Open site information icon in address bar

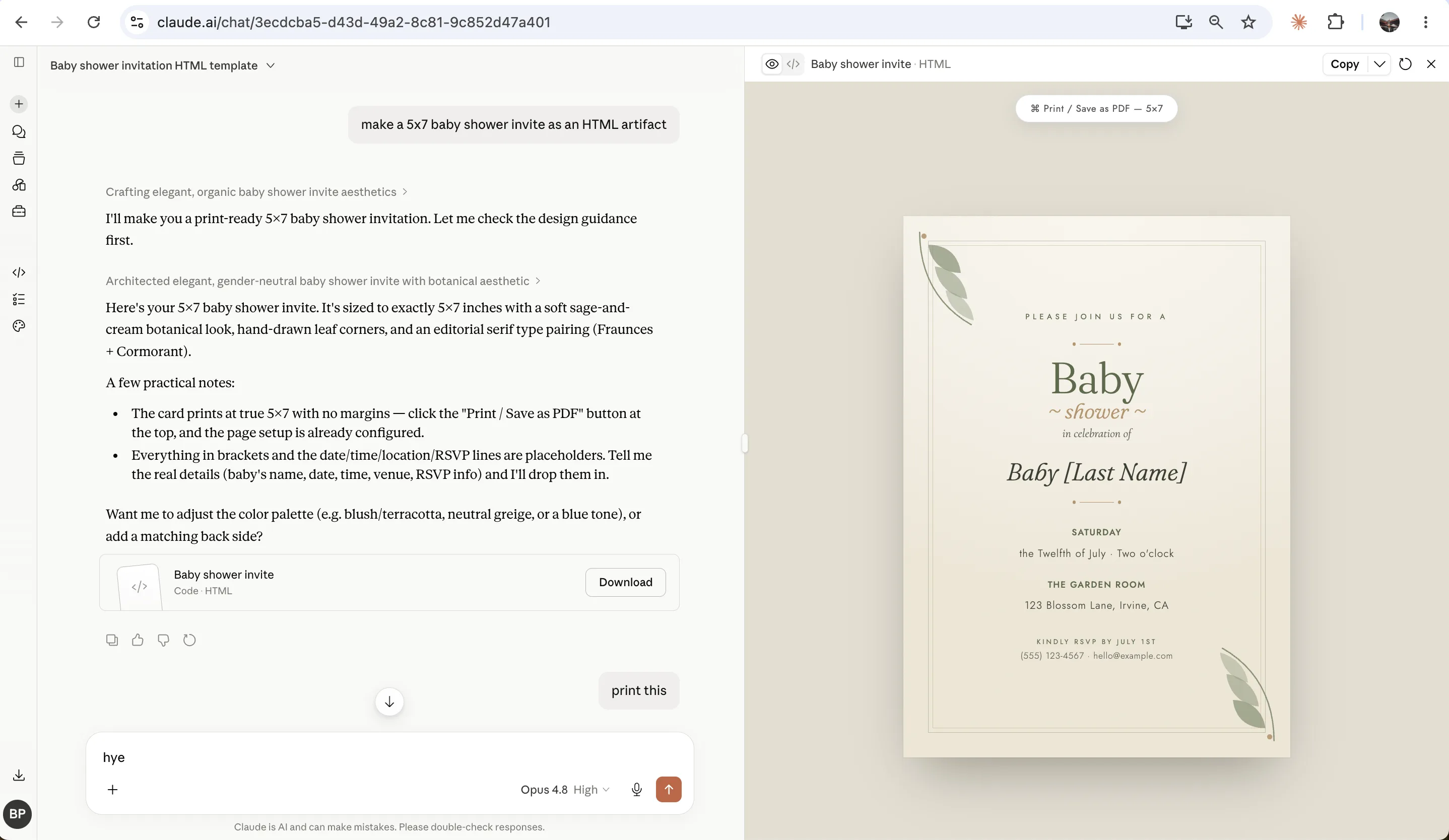pyautogui.click(x=137, y=22)
